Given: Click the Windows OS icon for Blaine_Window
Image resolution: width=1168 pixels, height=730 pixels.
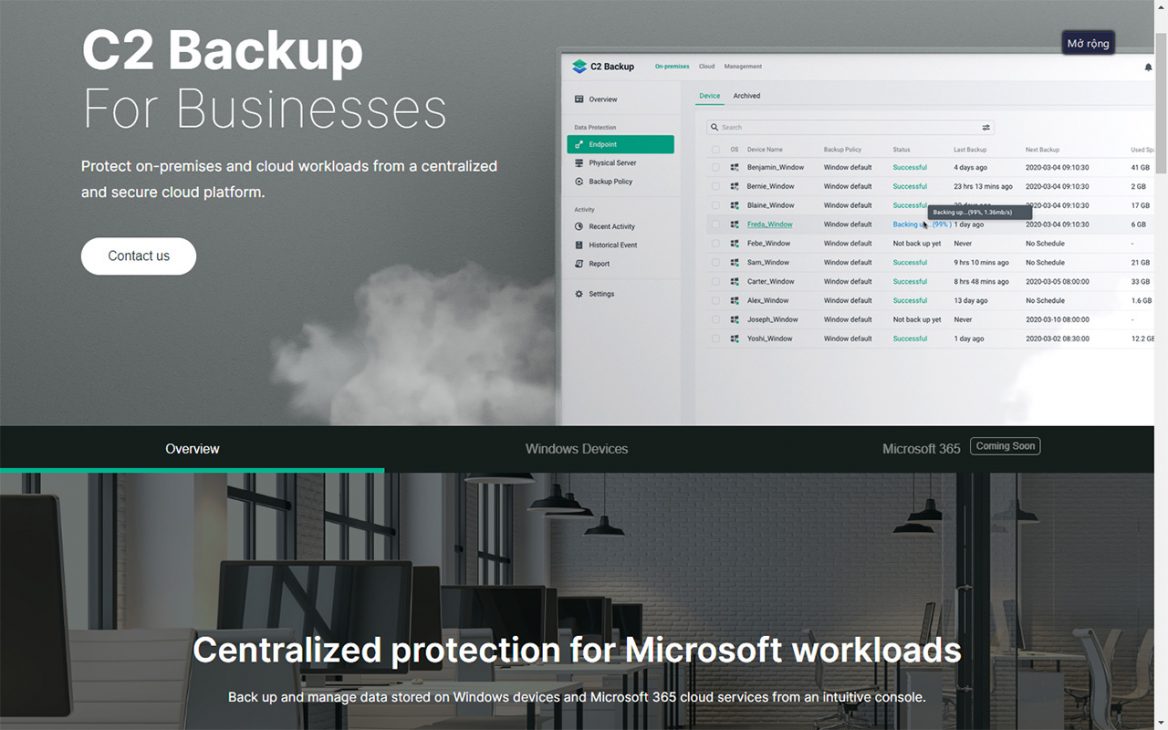Looking at the screenshot, I should (x=734, y=206).
